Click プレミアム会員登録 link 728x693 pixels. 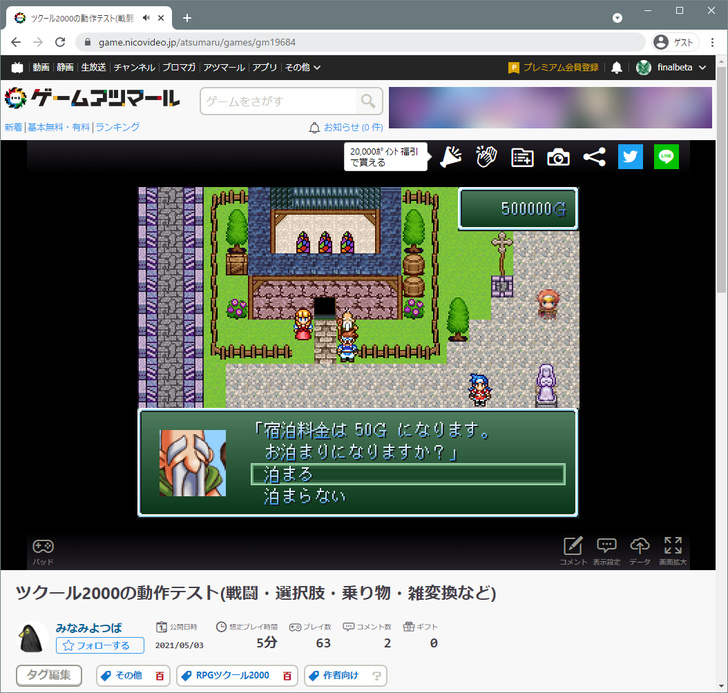point(553,68)
